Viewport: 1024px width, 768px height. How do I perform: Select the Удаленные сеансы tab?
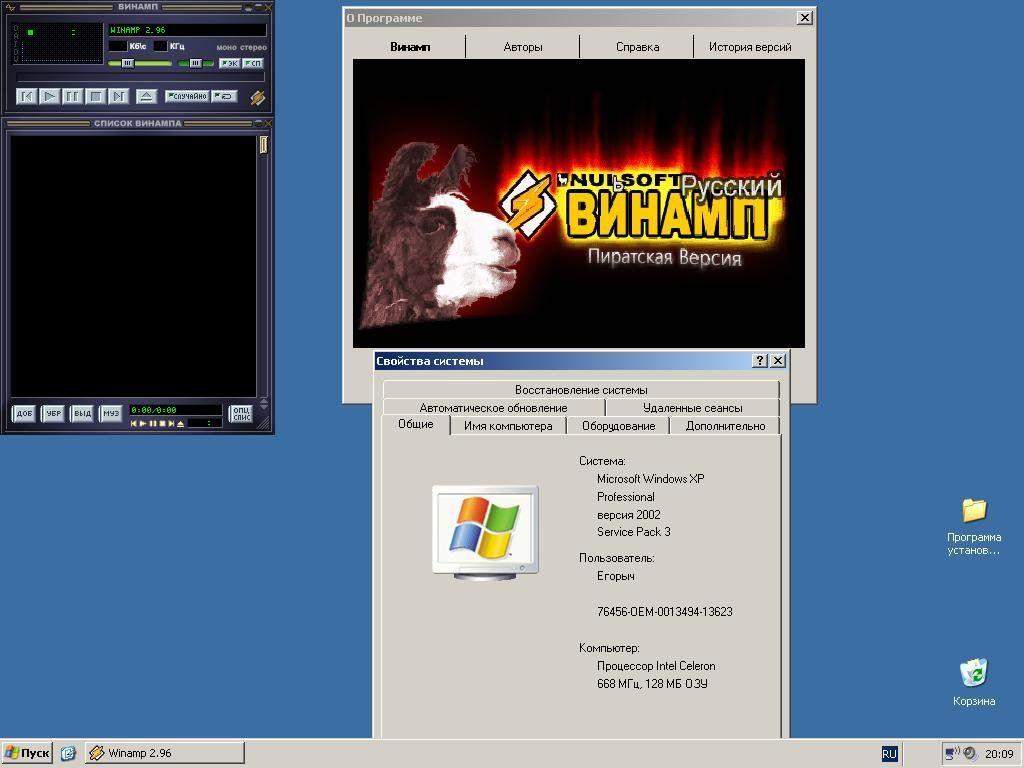point(692,408)
